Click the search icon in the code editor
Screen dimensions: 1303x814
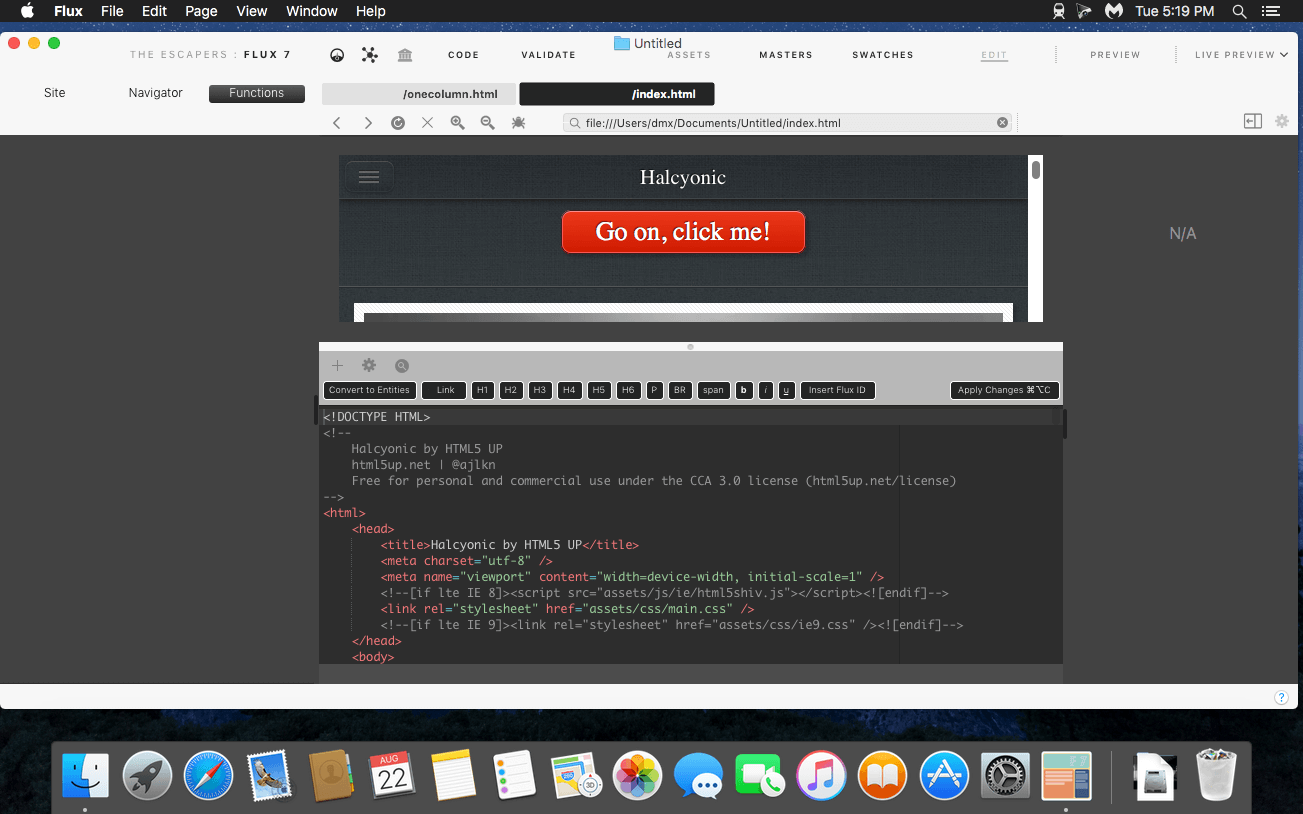pyautogui.click(x=402, y=366)
